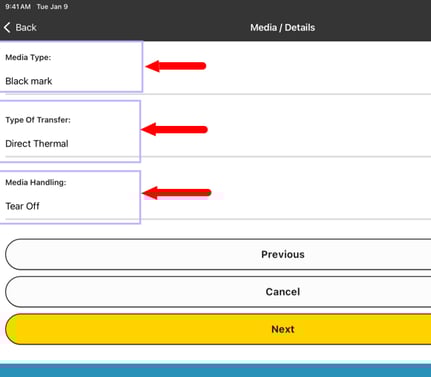Click the Media Handling label text
The image size is (431, 377).
36,182
